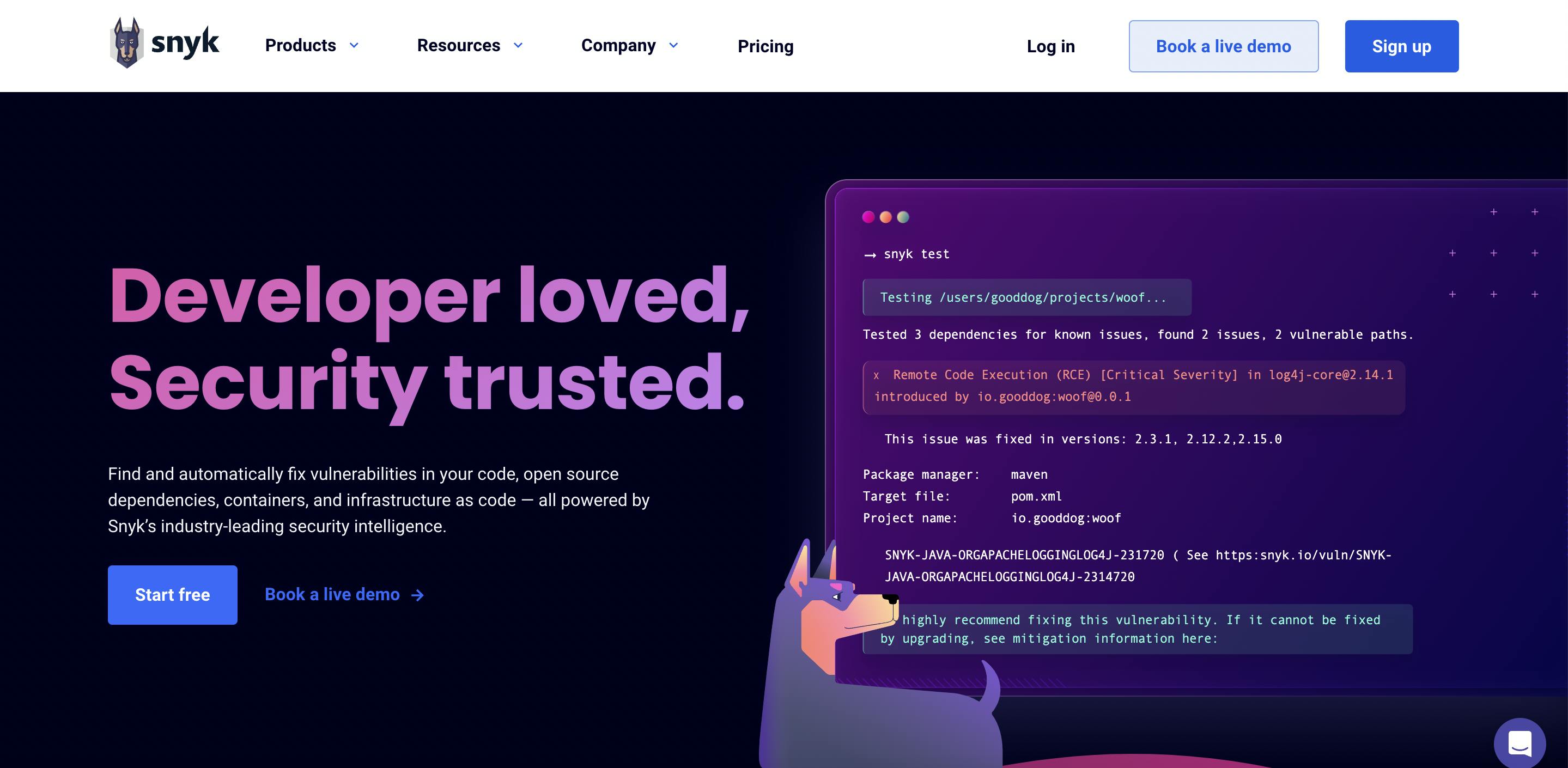
Task: Click the arrow icon next to snyk test command
Action: [x=867, y=253]
